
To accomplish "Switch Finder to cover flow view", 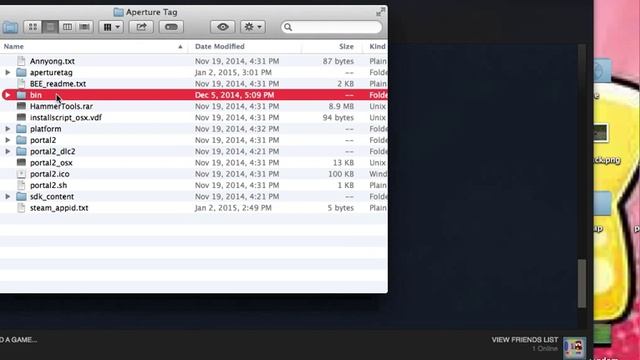I will [84, 27].
